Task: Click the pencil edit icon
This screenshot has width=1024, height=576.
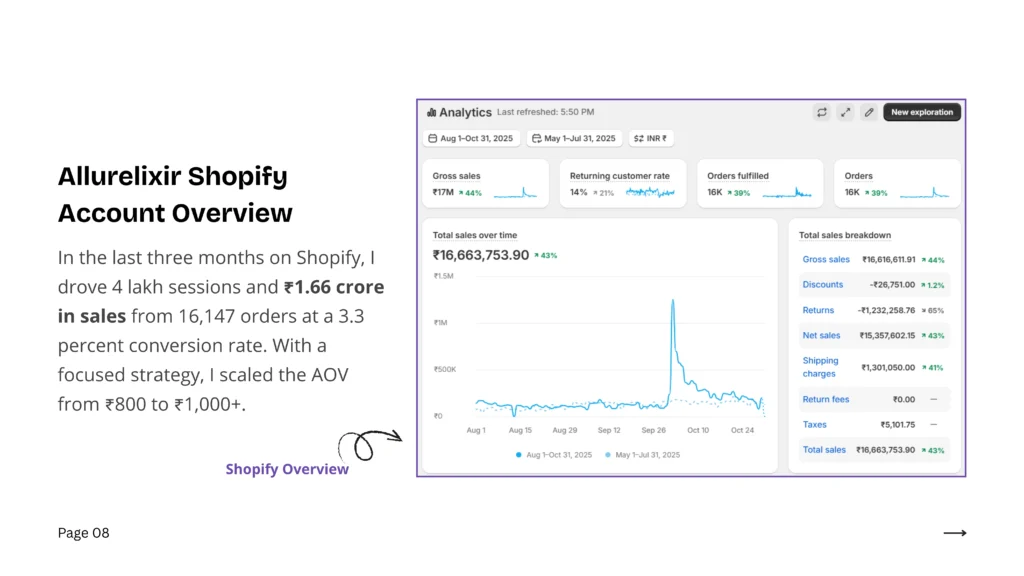Action: [869, 113]
